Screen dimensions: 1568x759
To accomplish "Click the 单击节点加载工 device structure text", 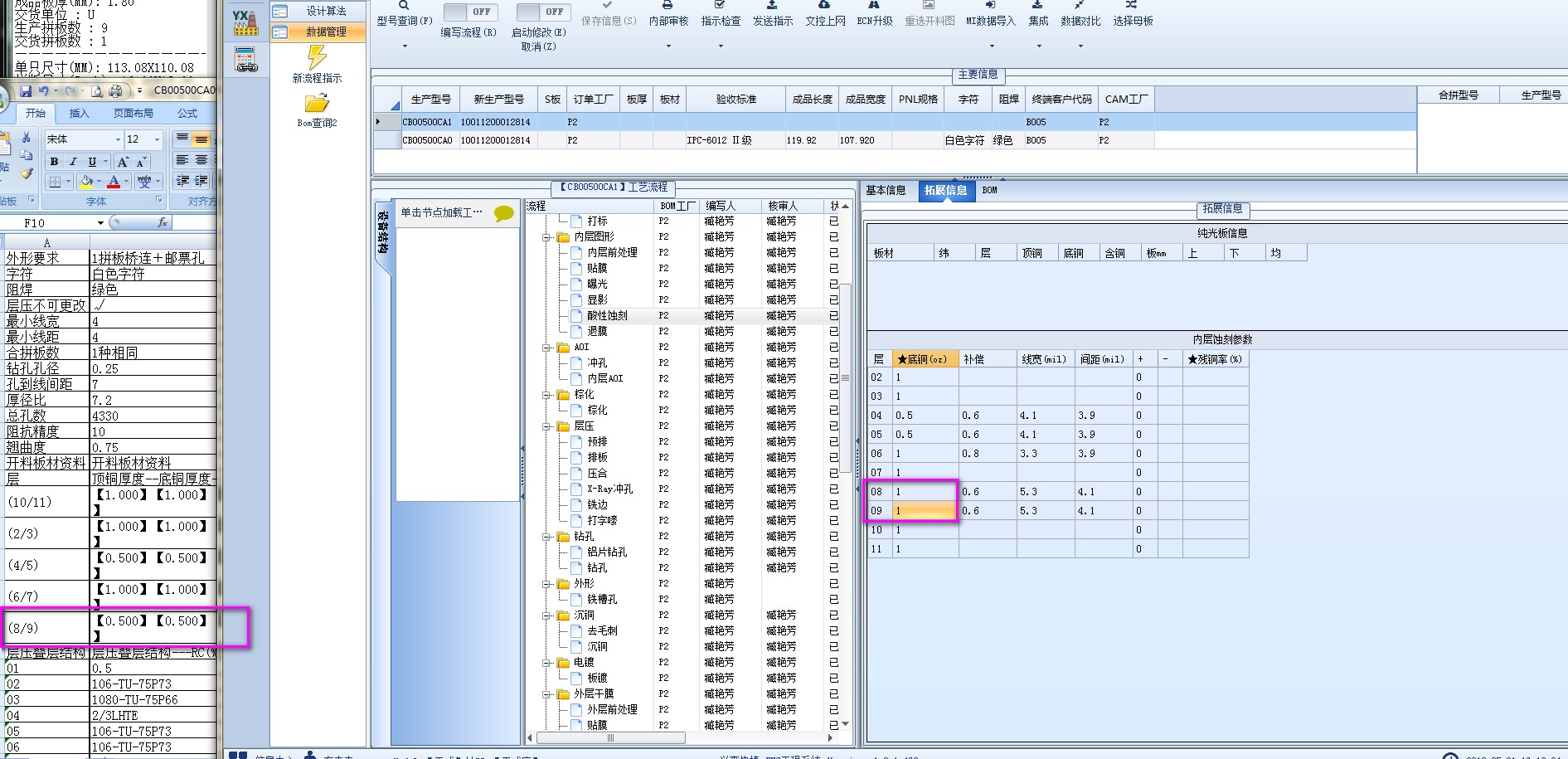I will pyautogui.click(x=441, y=213).
